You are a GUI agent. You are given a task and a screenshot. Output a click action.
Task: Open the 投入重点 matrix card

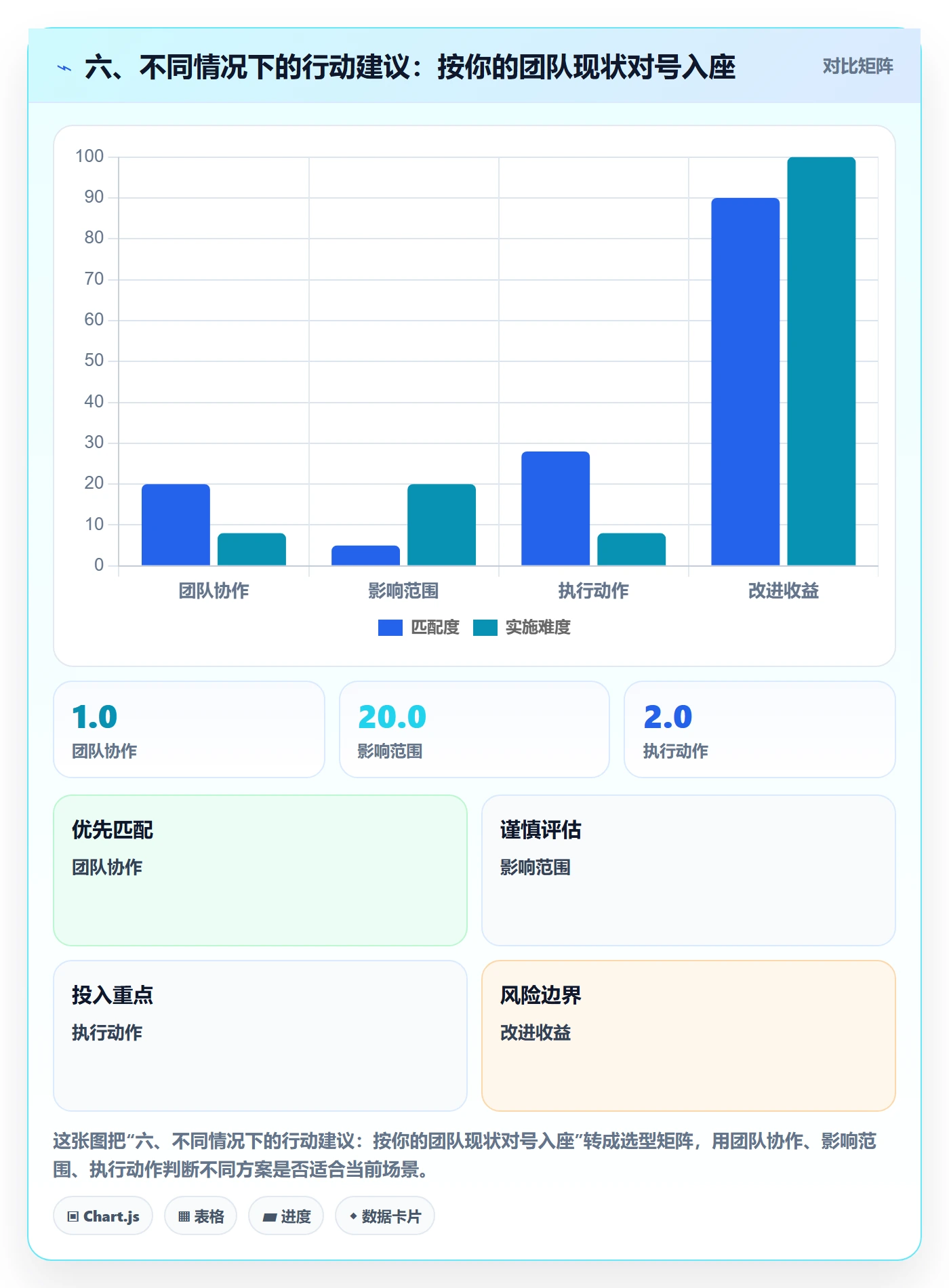(260, 1036)
